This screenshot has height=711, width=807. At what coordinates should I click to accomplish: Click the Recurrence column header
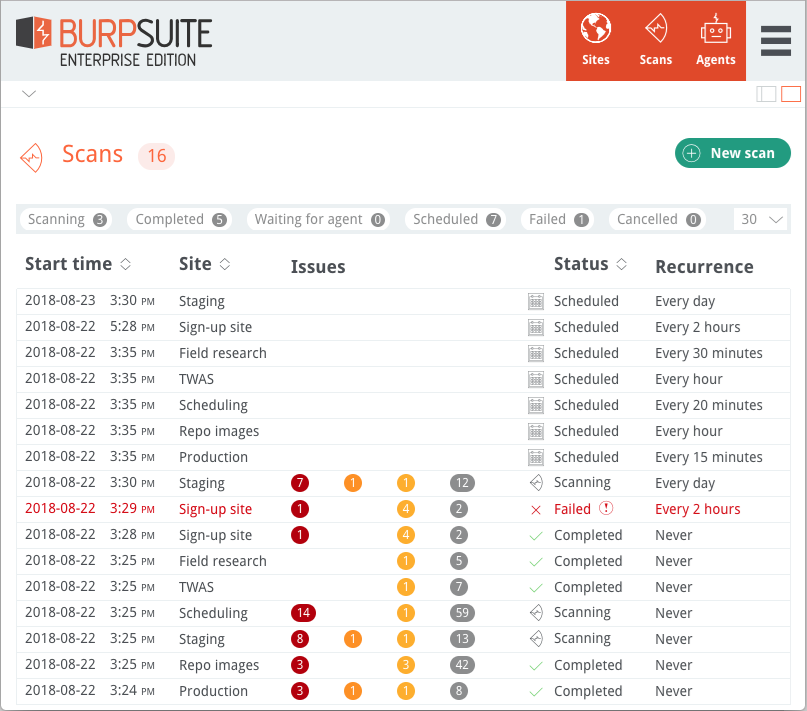point(704,267)
